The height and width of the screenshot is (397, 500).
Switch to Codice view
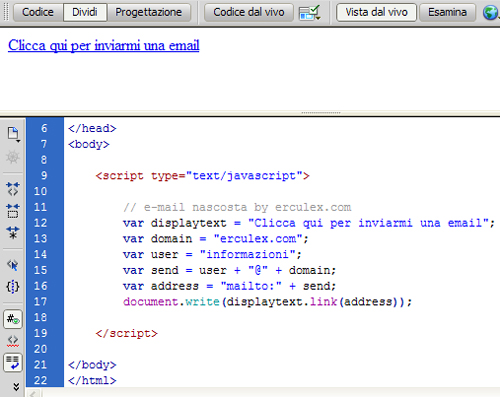[x=38, y=12]
